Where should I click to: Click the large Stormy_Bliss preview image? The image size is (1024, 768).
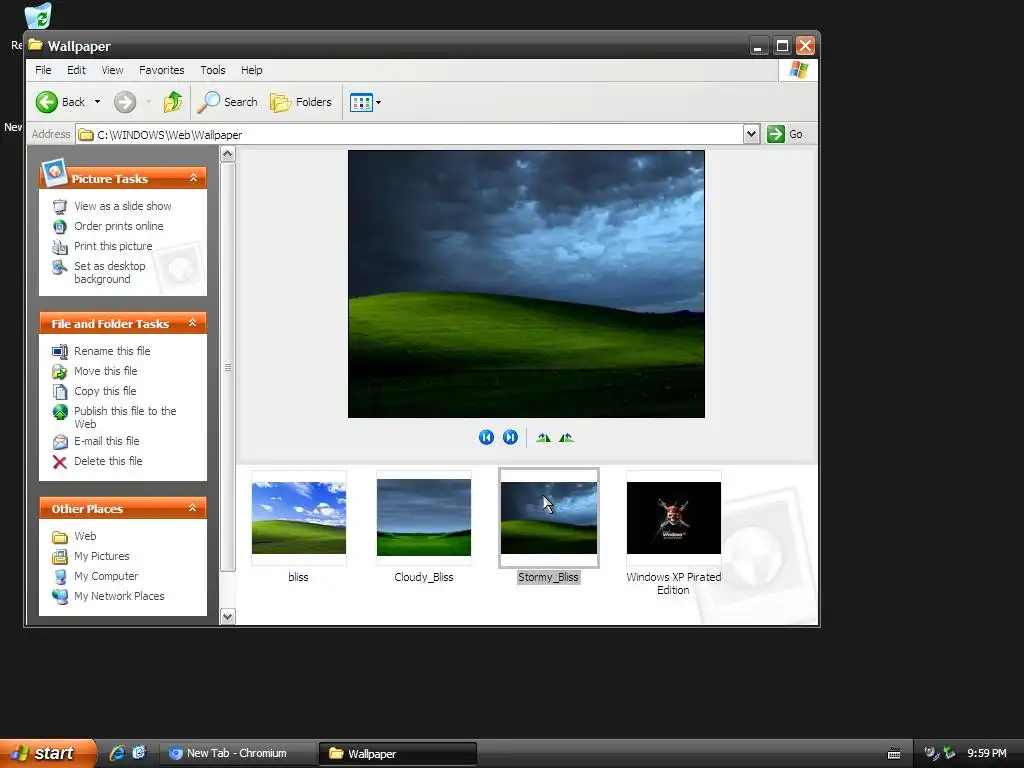[x=526, y=284]
